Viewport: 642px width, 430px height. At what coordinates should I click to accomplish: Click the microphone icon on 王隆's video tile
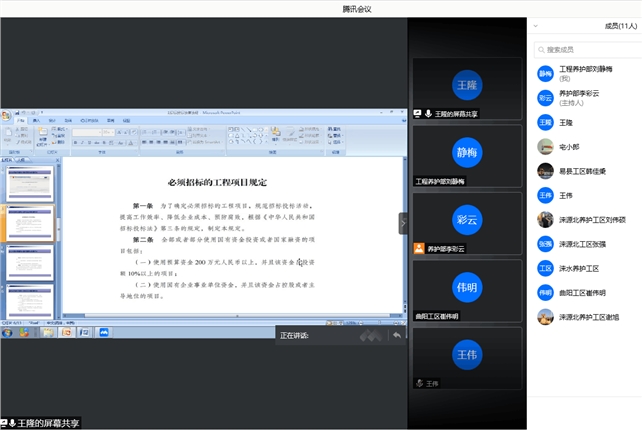tap(428, 113)
